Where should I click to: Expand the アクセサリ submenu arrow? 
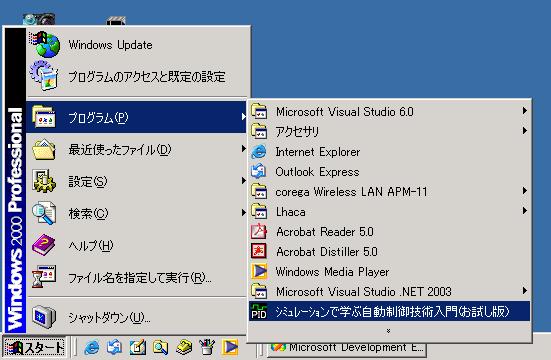pos(525,131)
